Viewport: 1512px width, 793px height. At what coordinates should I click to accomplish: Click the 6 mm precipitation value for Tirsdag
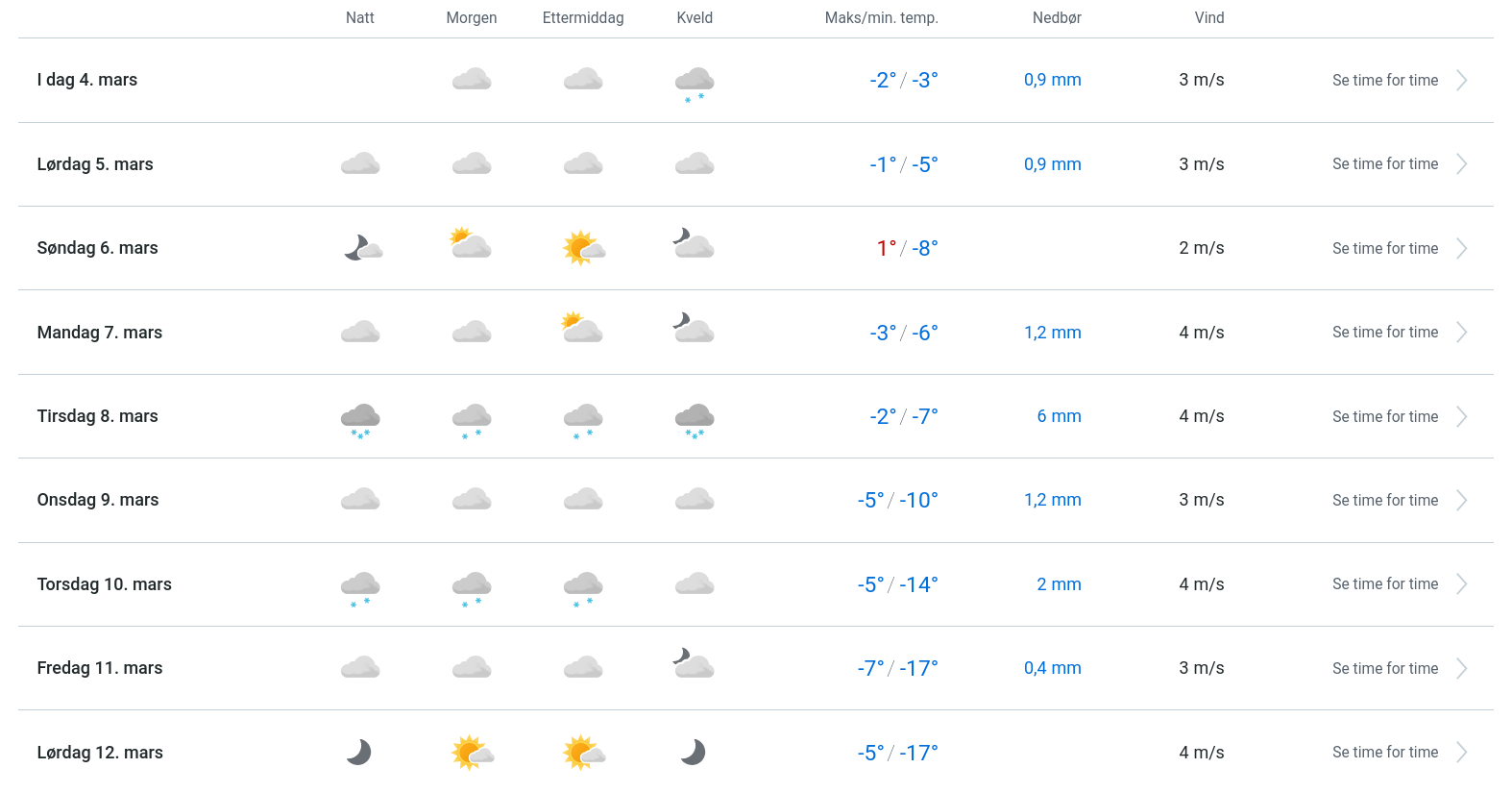(x=1059, y=416)
